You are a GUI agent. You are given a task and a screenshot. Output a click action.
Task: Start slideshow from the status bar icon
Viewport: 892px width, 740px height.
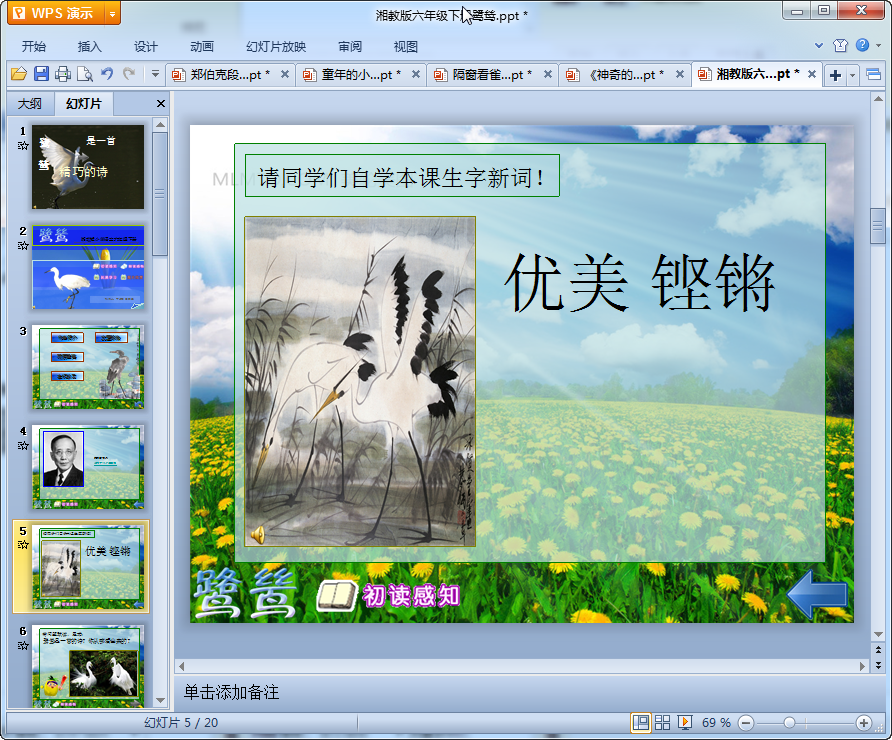[x=685, y=723]
